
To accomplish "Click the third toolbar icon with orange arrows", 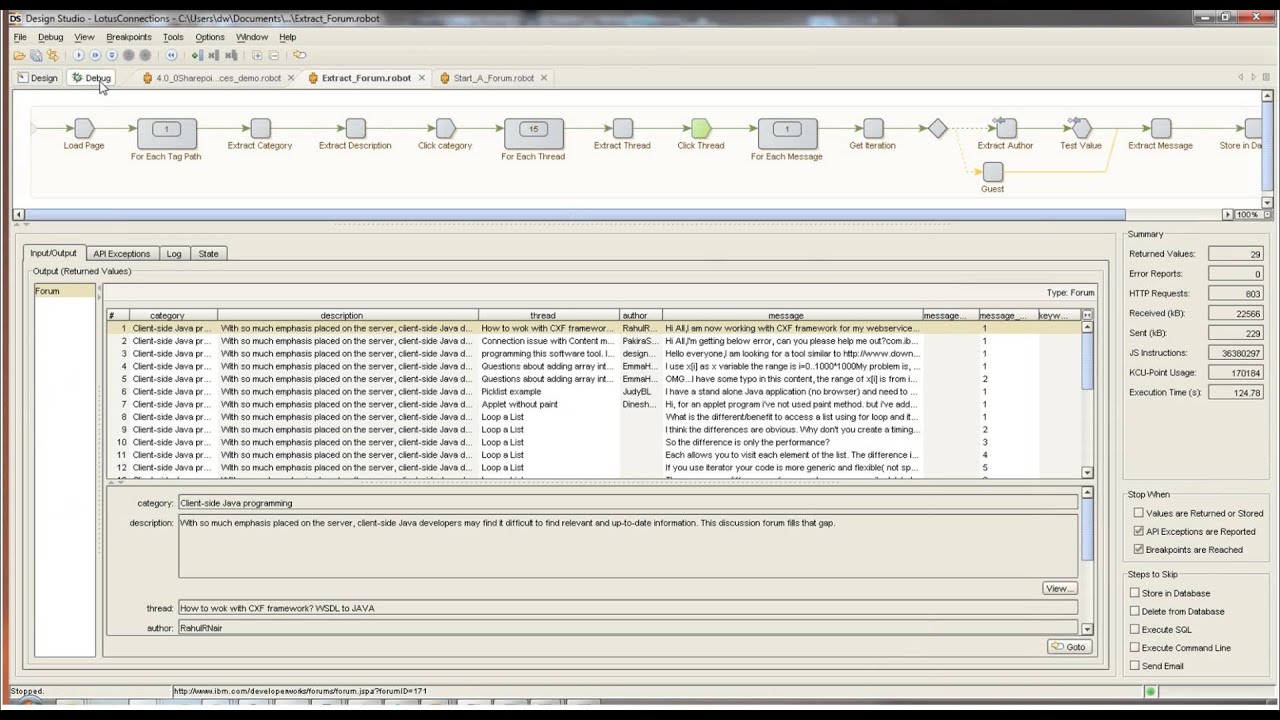I will pos(53,55).
